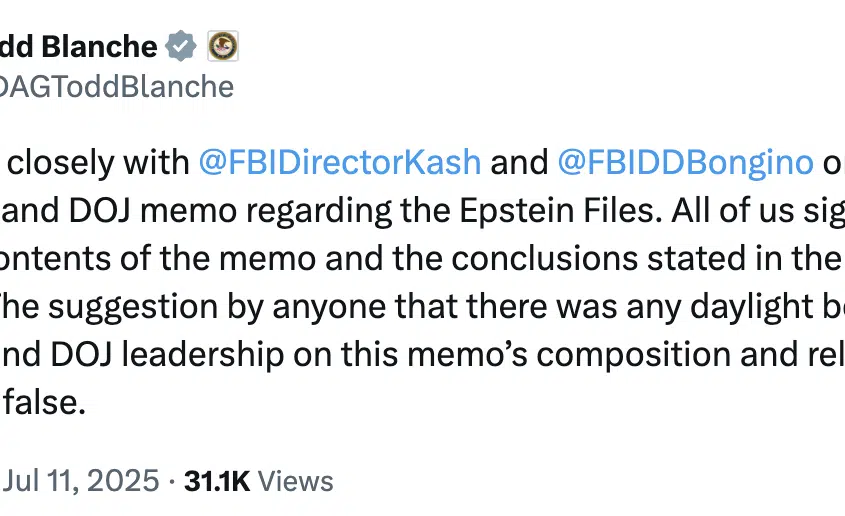The height and width of the screenshot is (516, 845).
Task: Click the word "false." ending the post
Action: pyautogui.click(x=45, y=402)
